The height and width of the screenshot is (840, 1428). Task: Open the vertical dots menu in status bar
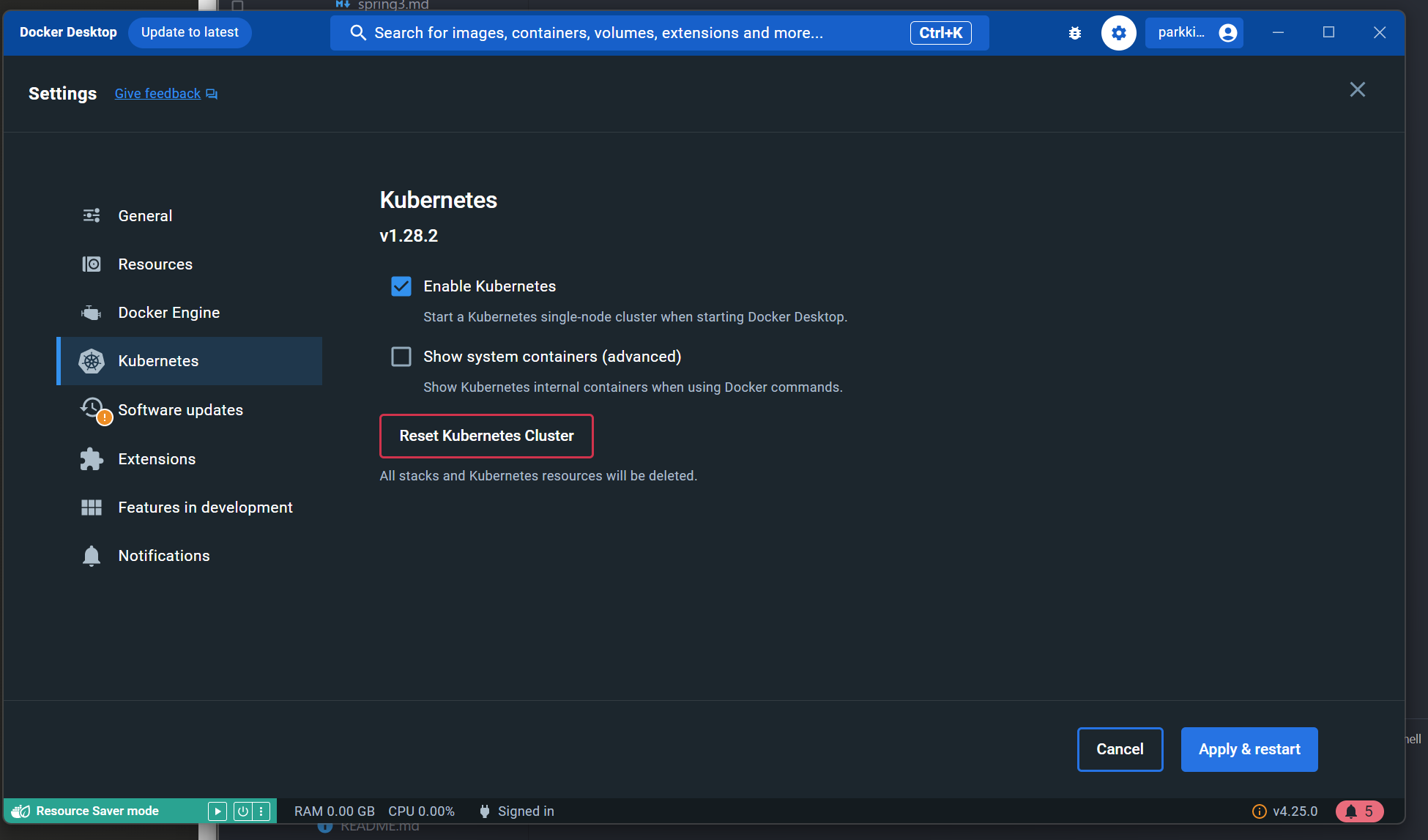[x=261, y=811]
